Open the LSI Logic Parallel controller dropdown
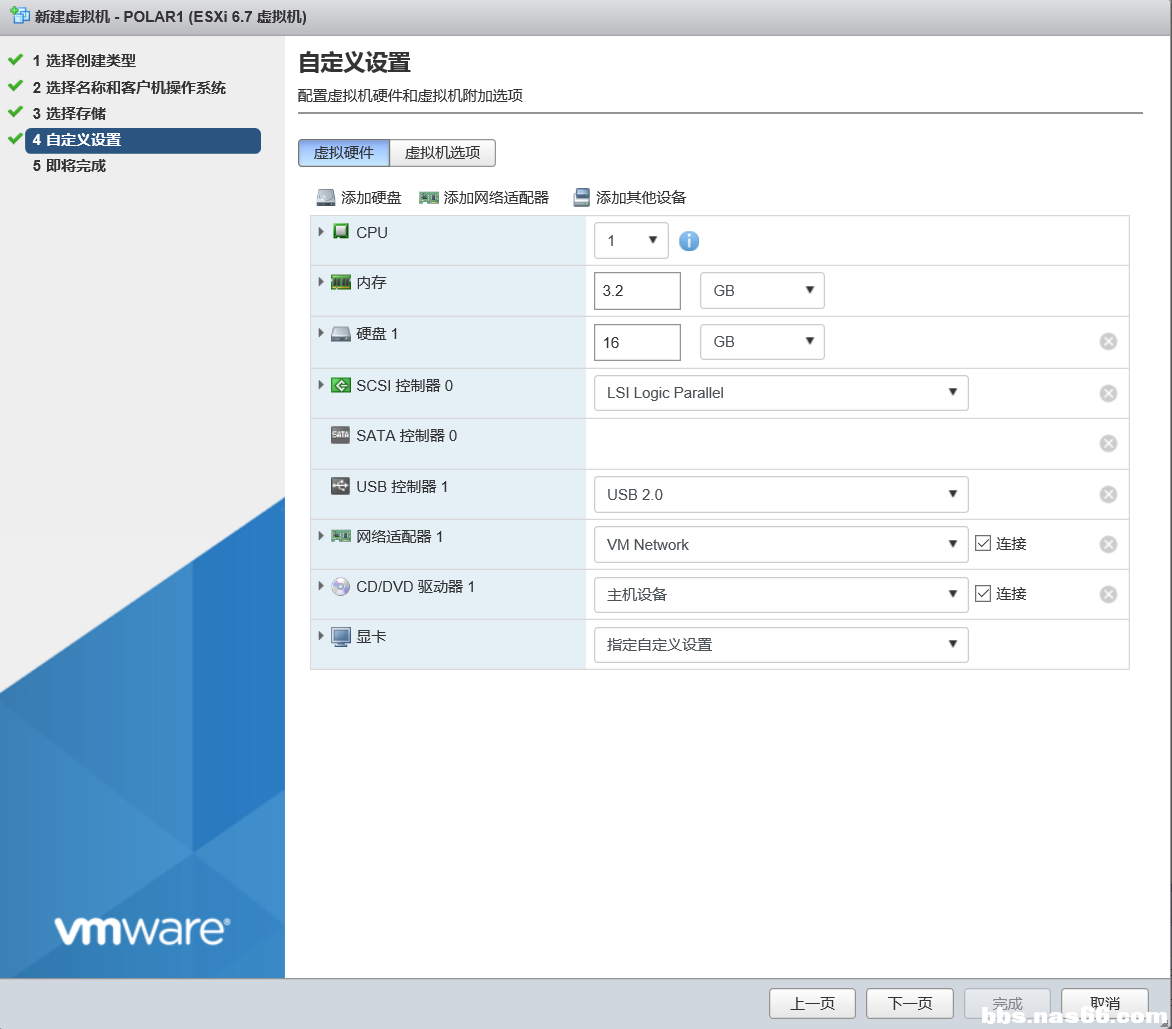 pyautogui.click(x=781, y=393)
